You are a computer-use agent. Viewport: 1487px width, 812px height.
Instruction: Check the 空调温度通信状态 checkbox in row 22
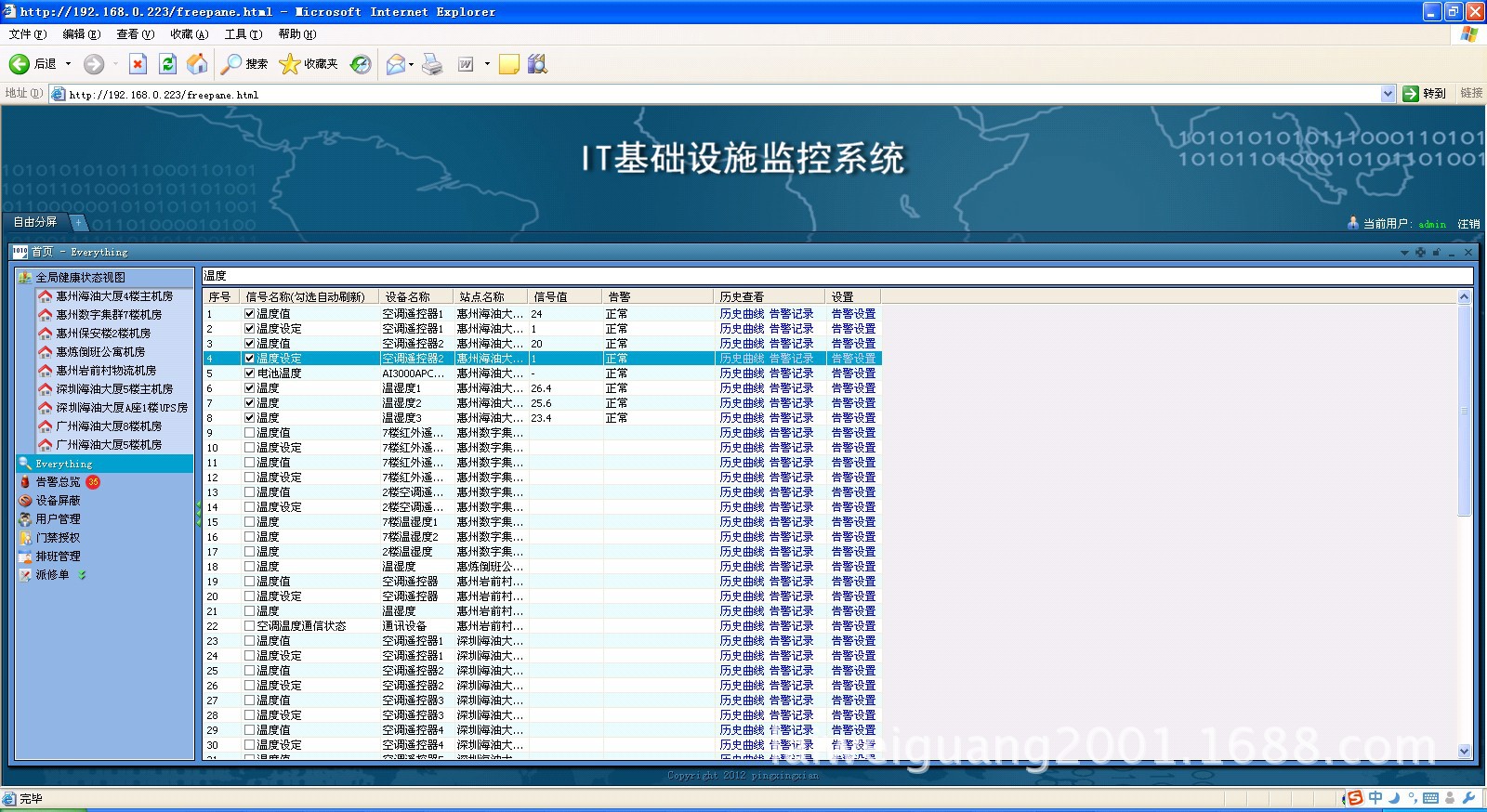click(249, 626)
